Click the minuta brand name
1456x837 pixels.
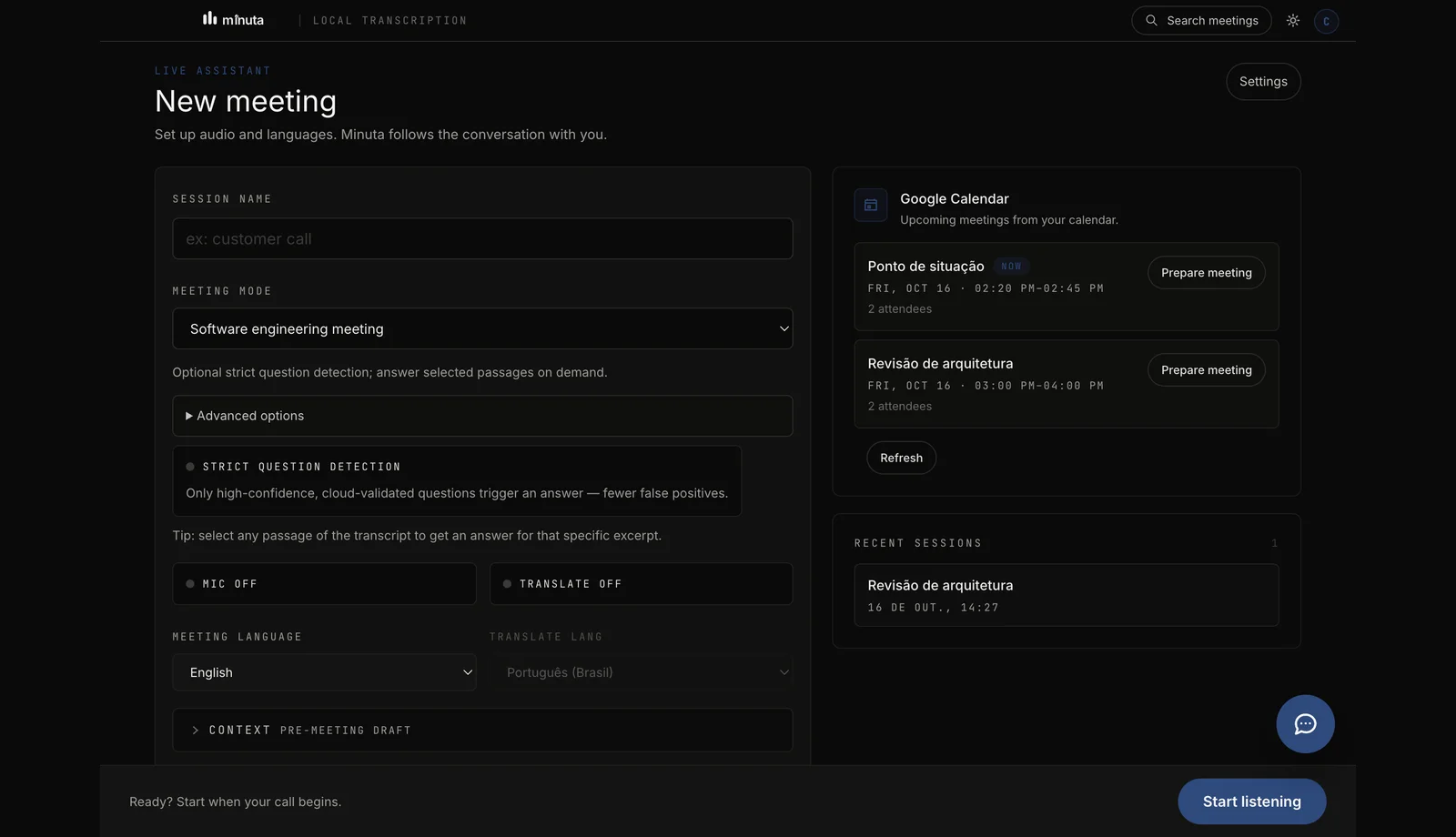point(243,20)
